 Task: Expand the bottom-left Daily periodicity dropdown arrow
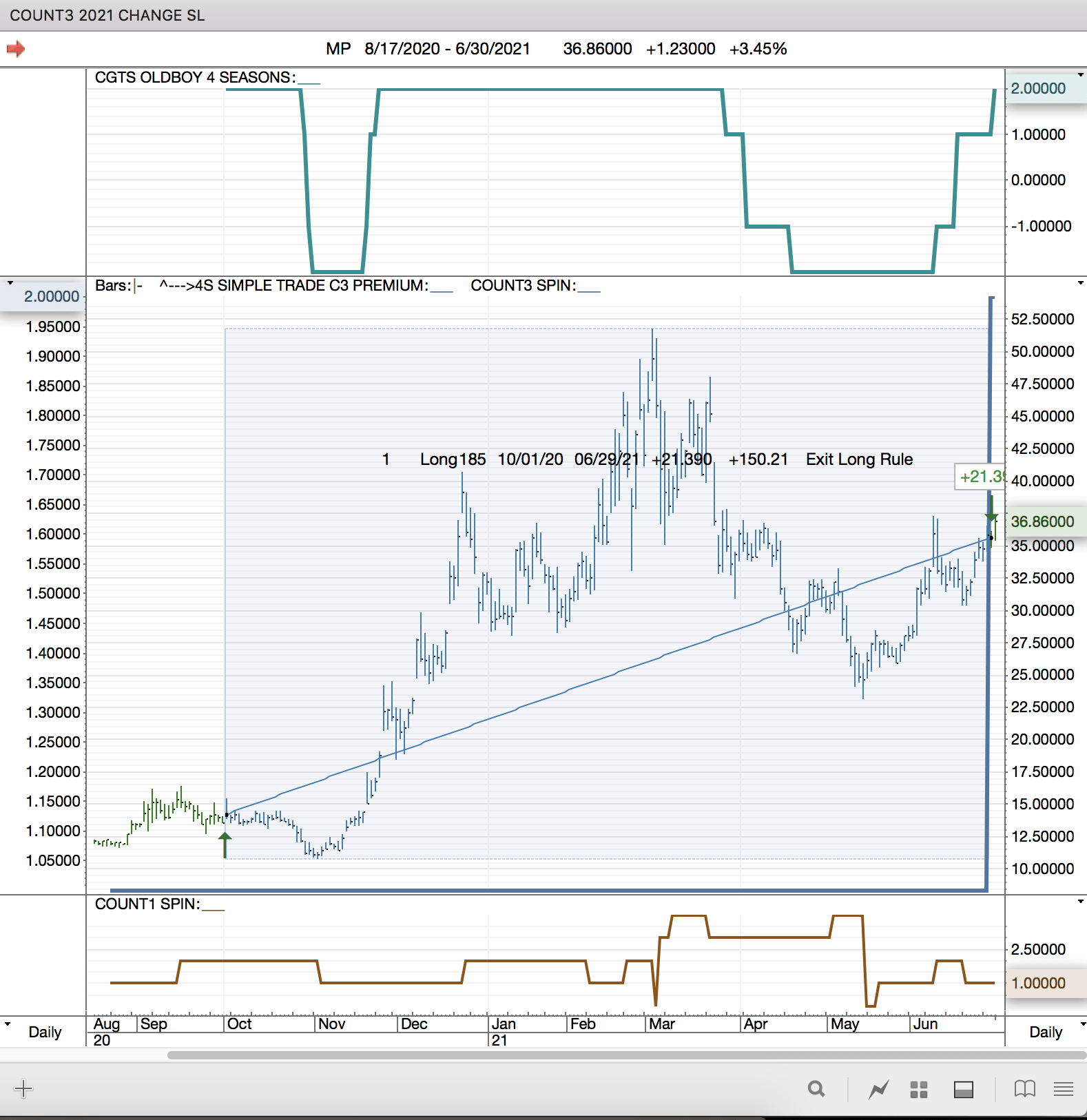(8, 1024)
